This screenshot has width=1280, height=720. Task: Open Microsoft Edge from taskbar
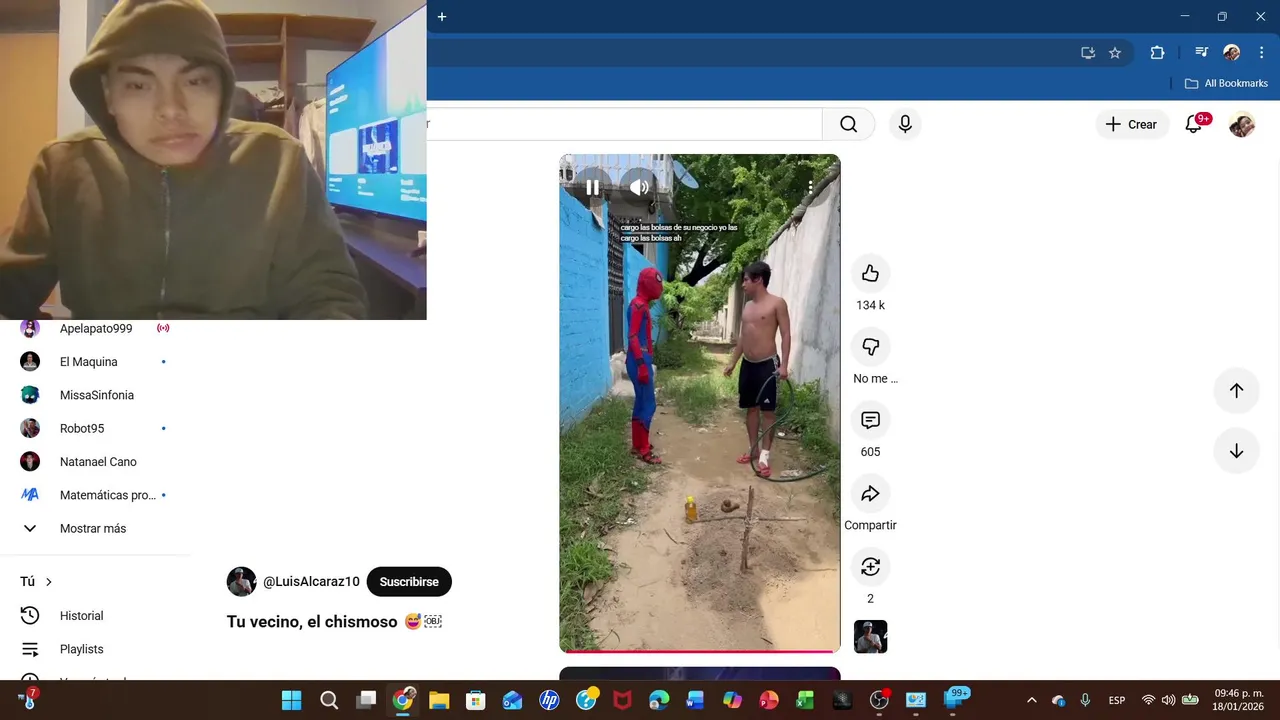click(x=659, y=700)
